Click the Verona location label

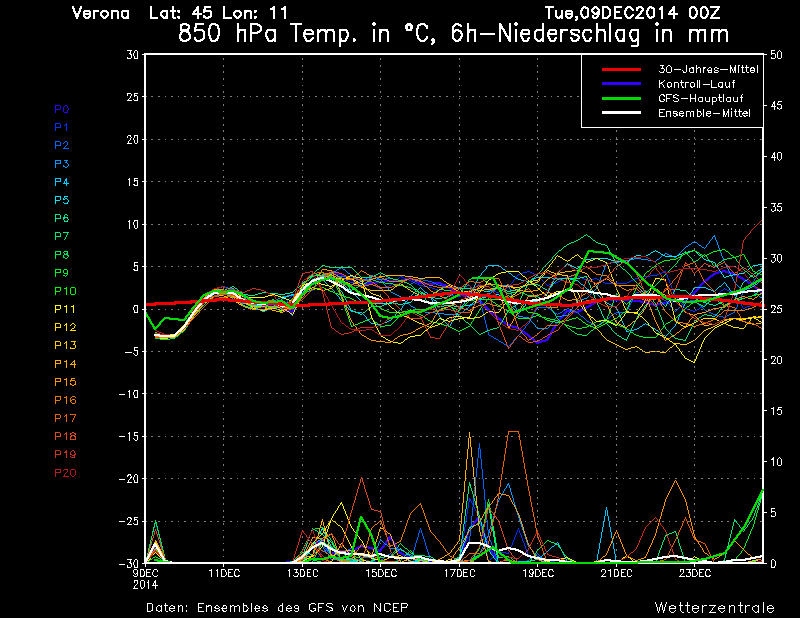pyautogui.click(x=101, y=13)
